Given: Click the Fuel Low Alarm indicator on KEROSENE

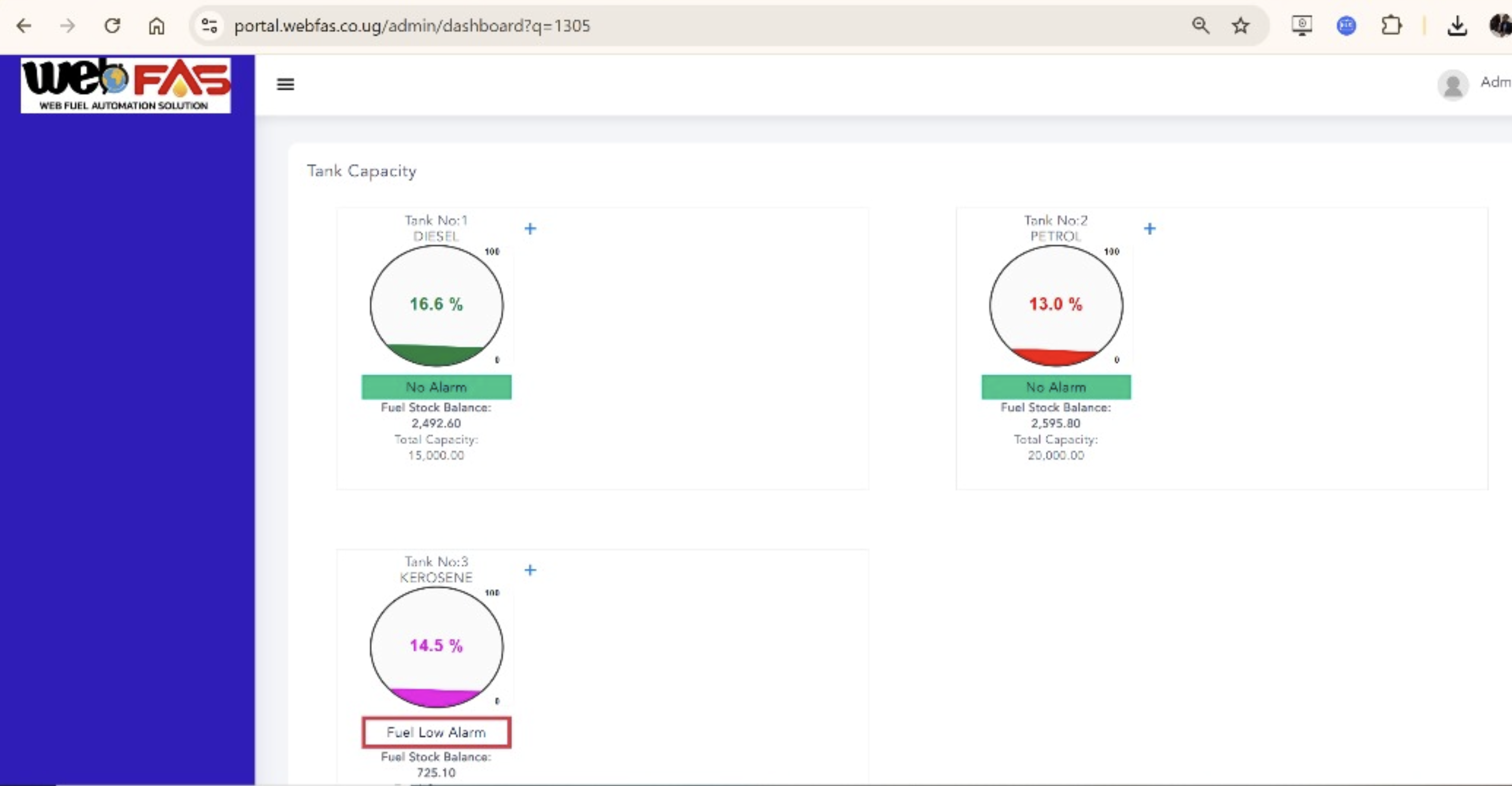Looking at the screenshot, I should coord(436,732).
